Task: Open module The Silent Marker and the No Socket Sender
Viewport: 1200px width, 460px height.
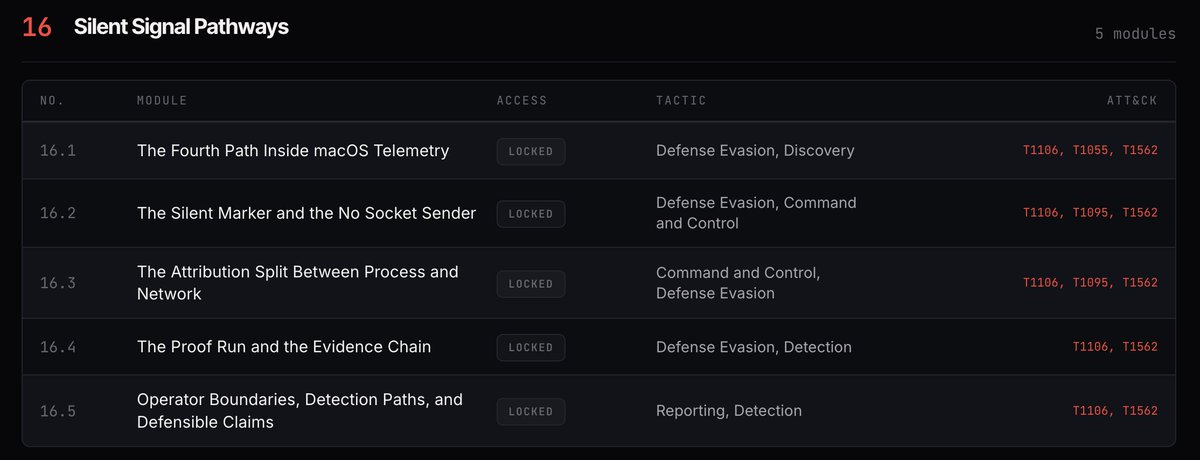Action: (x=306, y=213)
